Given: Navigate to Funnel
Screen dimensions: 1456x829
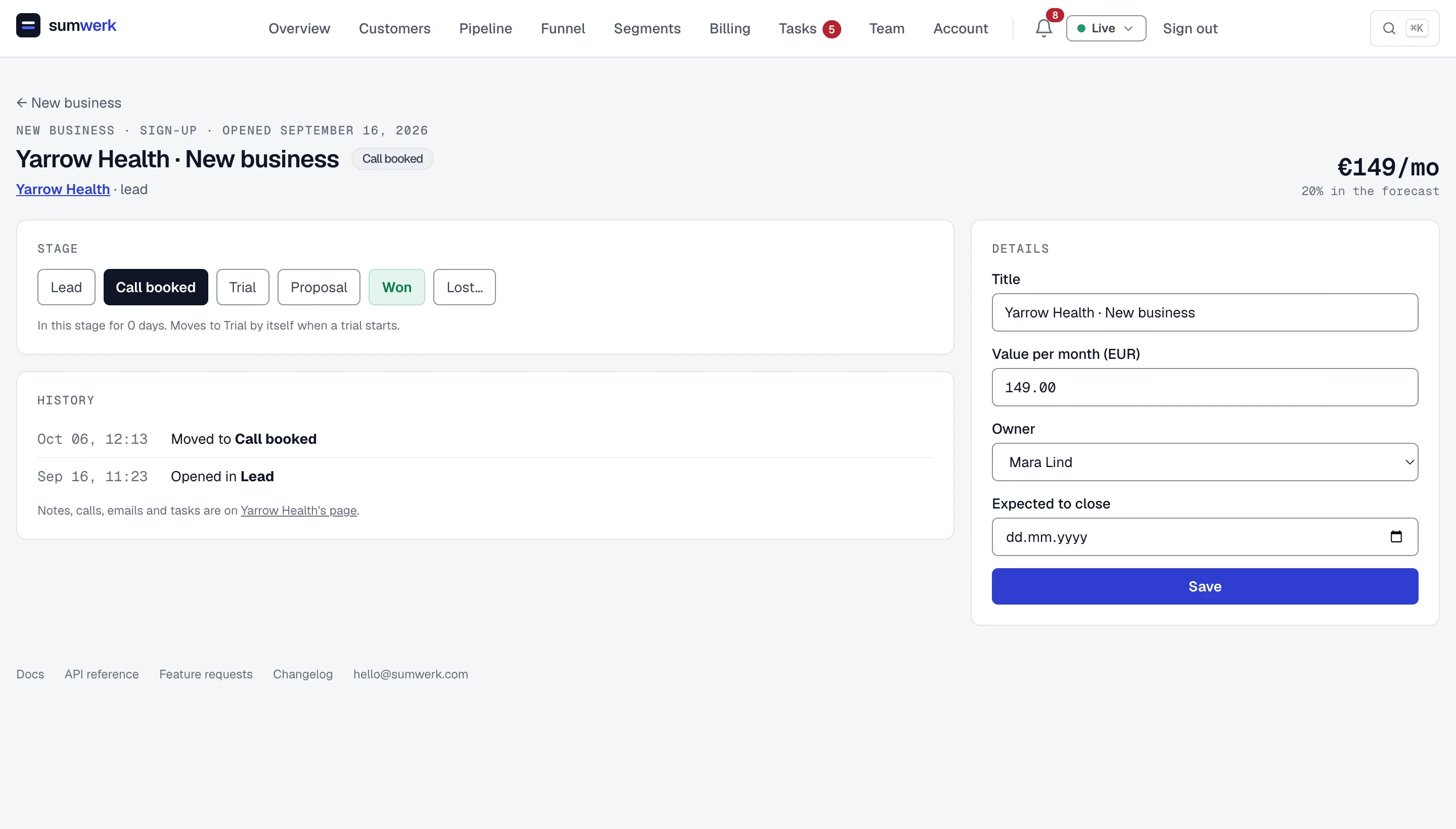Looking at the screenshot, I should 563,28.
